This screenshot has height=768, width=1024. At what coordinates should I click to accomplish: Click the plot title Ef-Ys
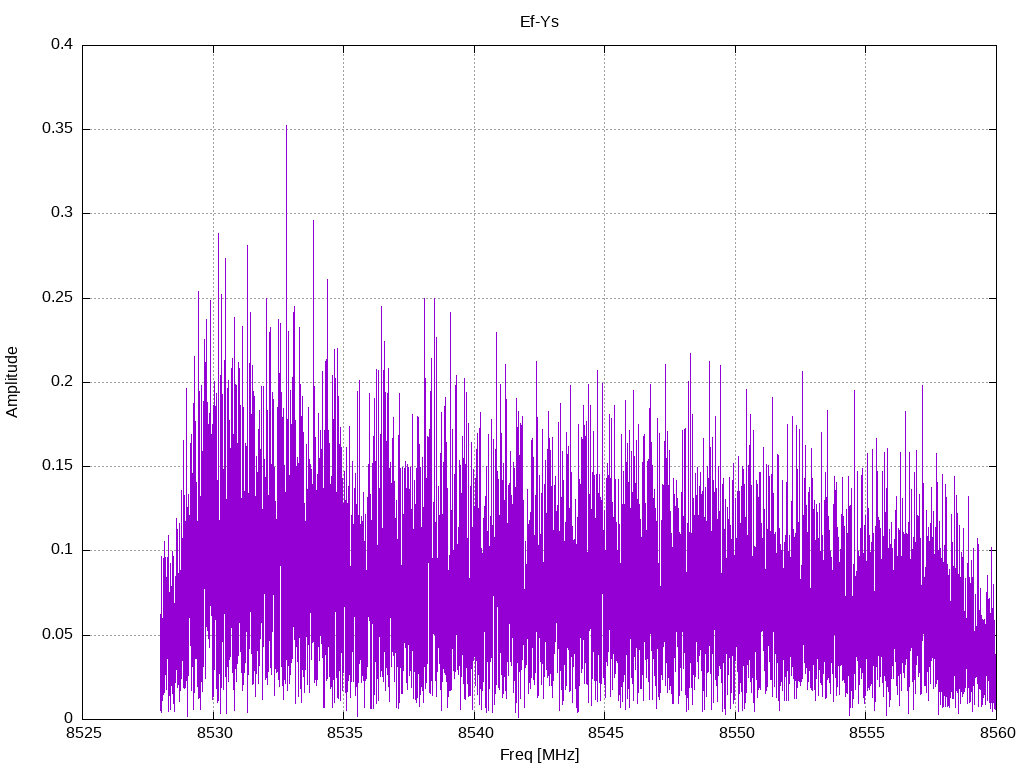point(539,21)
